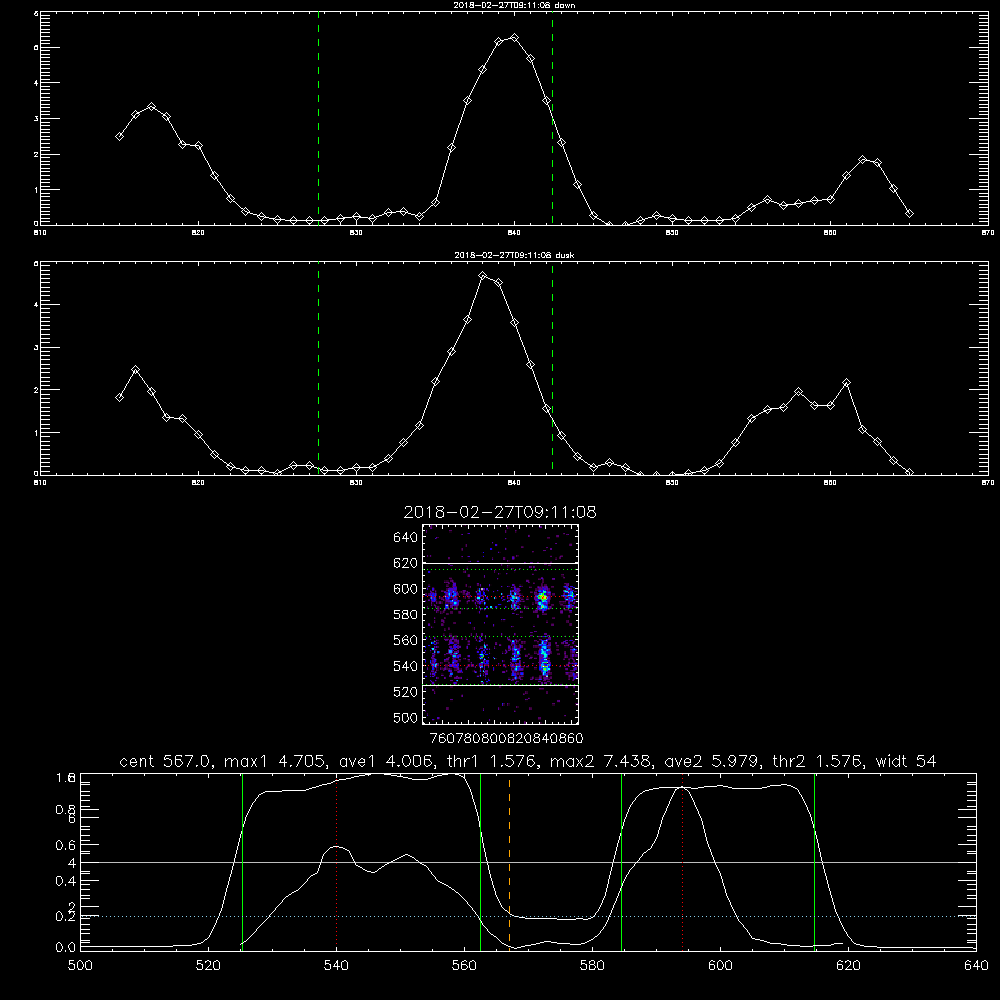Click the red dotted line near 594 in the bottom plot
The width and height of the screenshot is (1000, 1000).
pyautogui.click(x=682, y=861)
